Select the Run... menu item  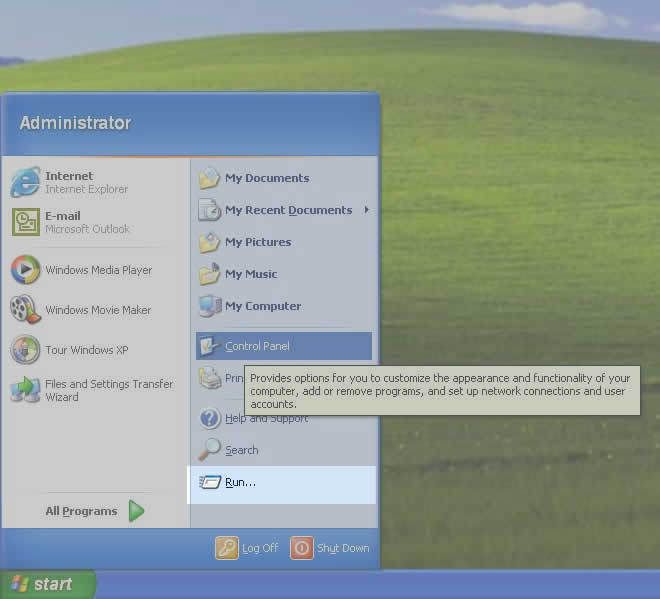tap(281, 485)
